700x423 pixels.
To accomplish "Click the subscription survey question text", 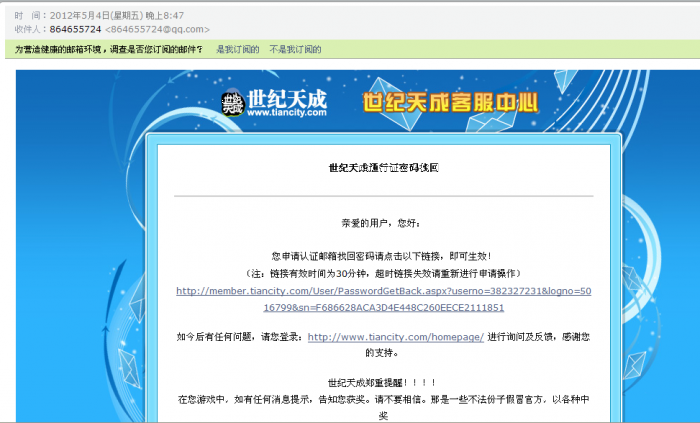I will tap(109, 50).
